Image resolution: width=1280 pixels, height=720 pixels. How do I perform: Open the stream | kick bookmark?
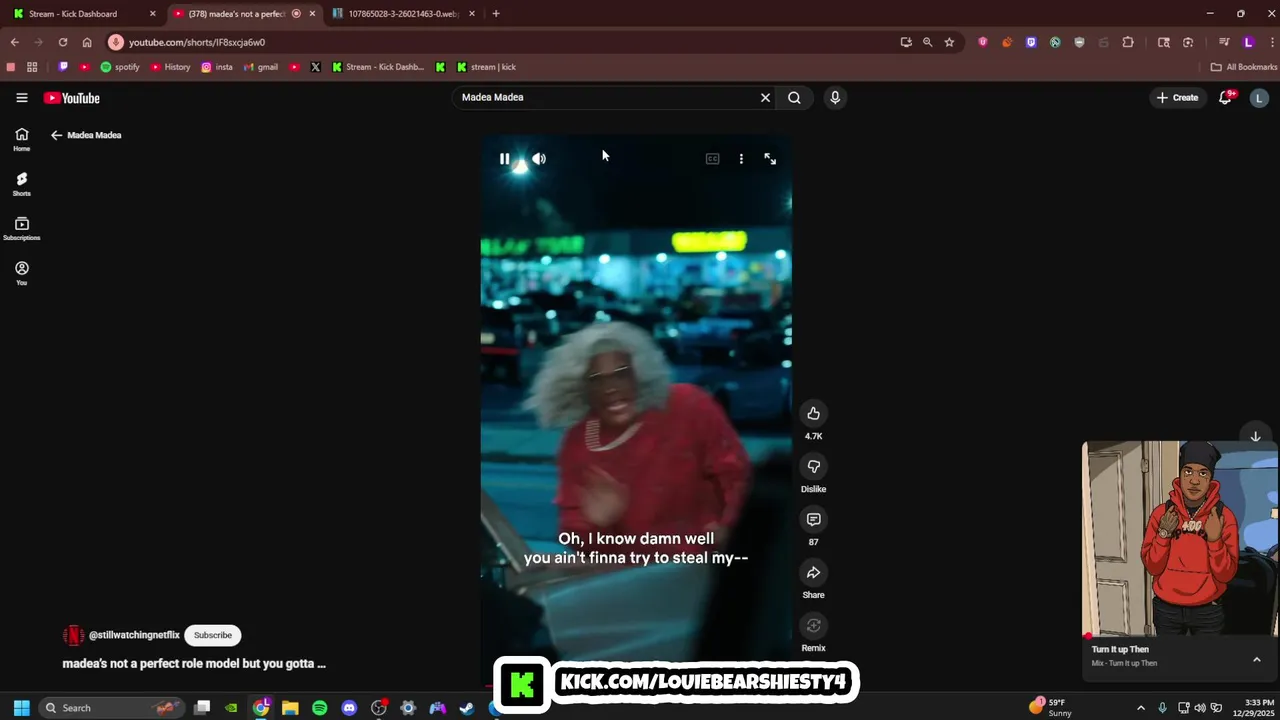tap(486, 67)
